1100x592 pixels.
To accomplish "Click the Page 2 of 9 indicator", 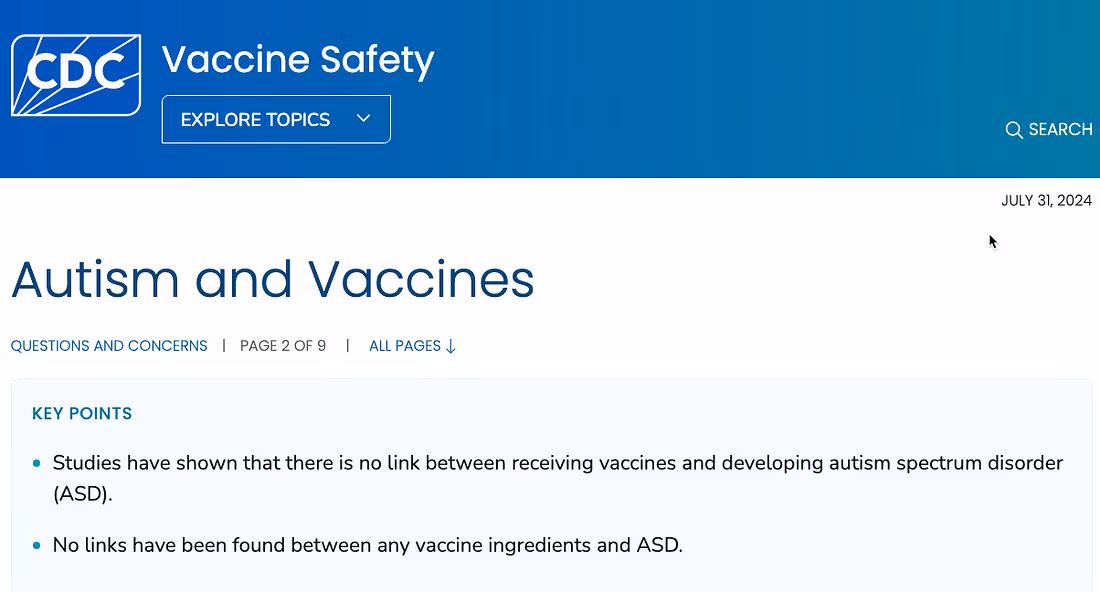I will click(283, 346).
